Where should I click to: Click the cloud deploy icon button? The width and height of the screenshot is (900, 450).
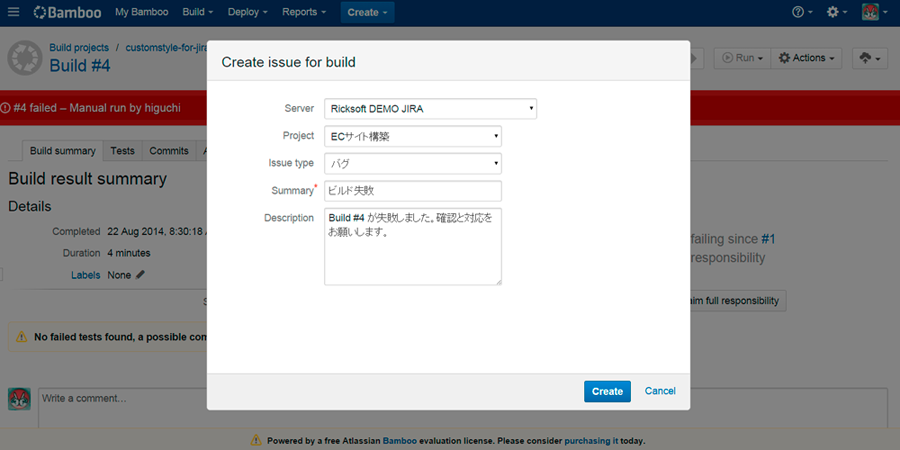point(870,58)
